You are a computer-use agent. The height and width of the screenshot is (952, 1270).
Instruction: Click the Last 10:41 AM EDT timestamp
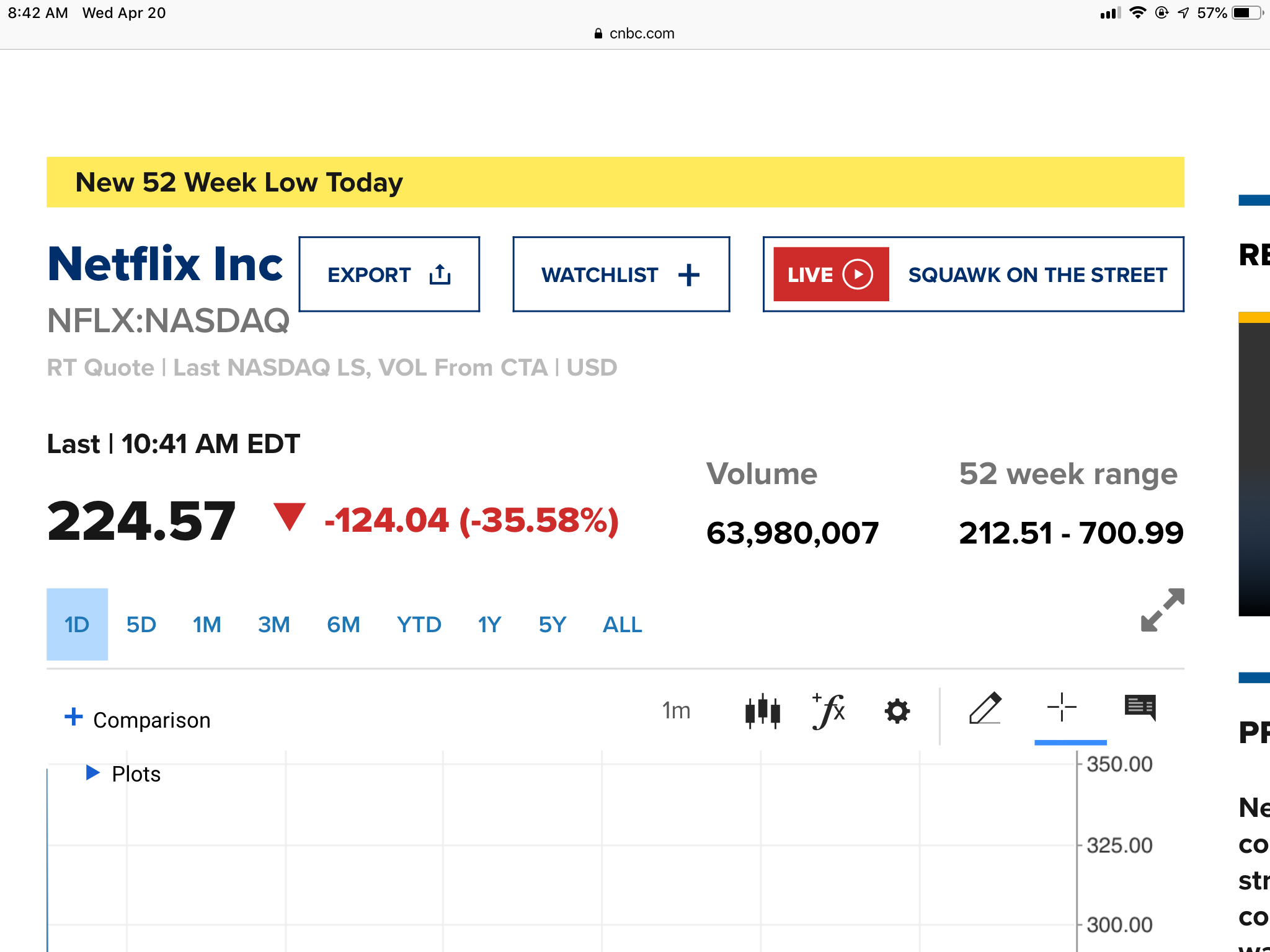174,444
